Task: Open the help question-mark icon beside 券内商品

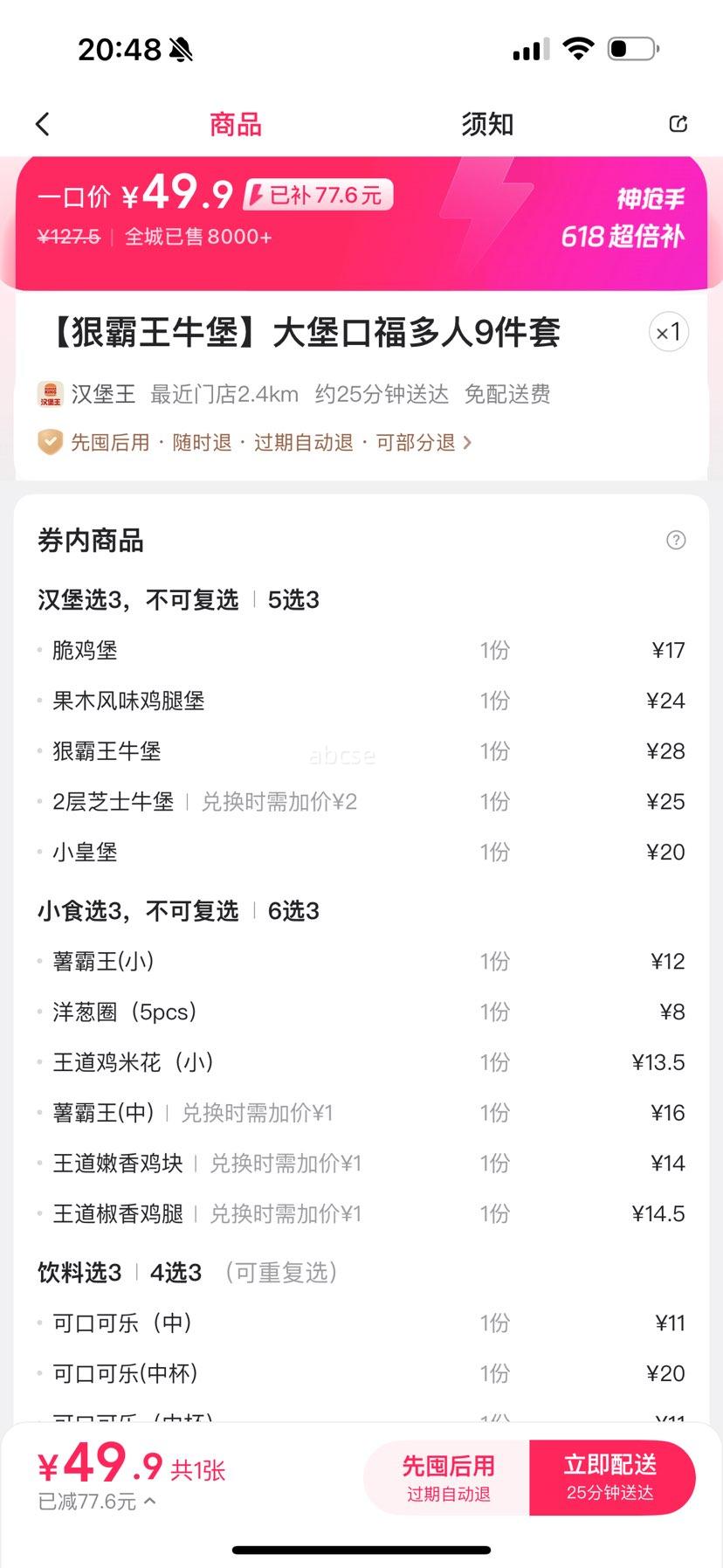Action: (675, 540)
